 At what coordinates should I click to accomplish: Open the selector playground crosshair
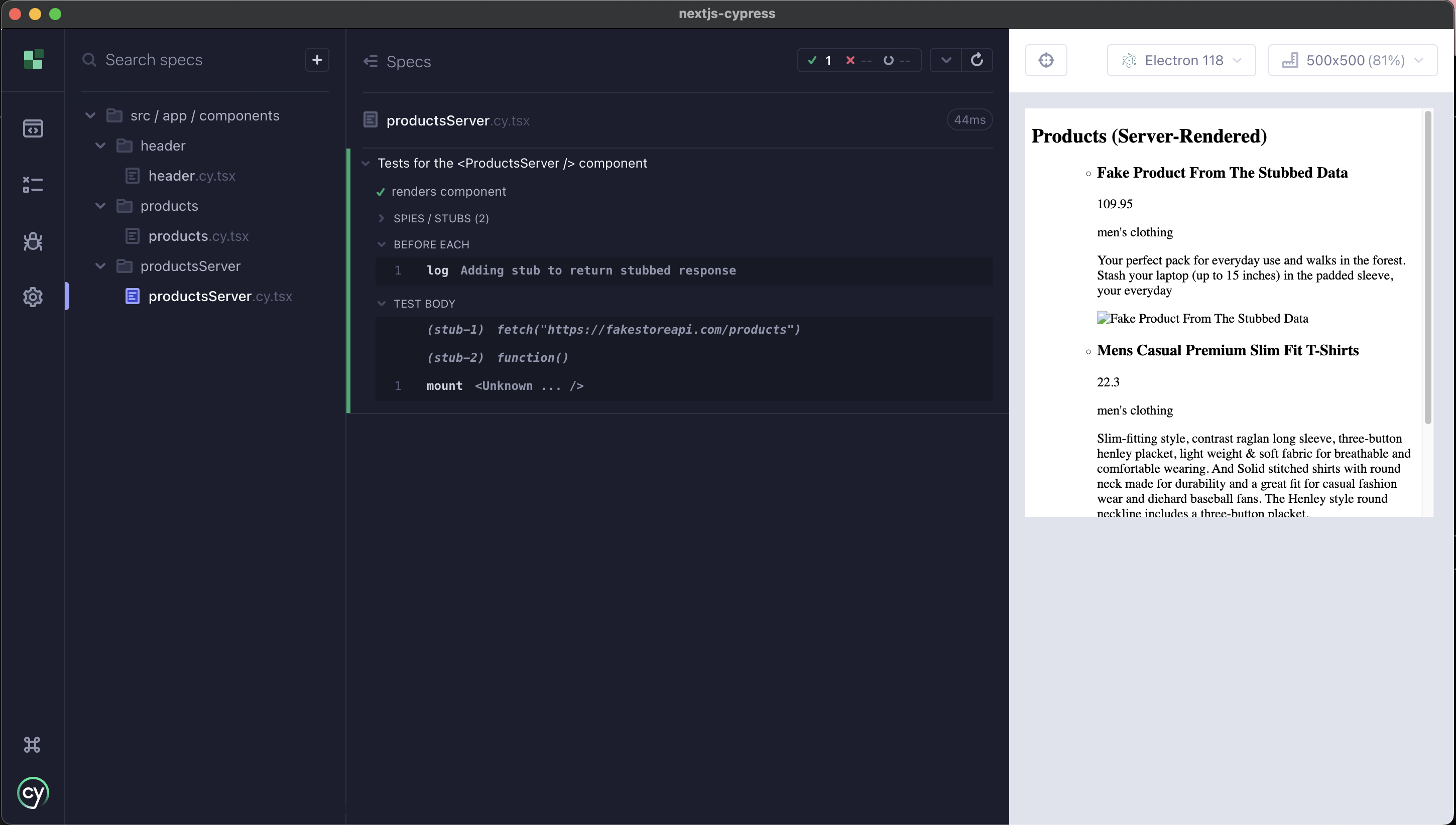pos(1046,60)
